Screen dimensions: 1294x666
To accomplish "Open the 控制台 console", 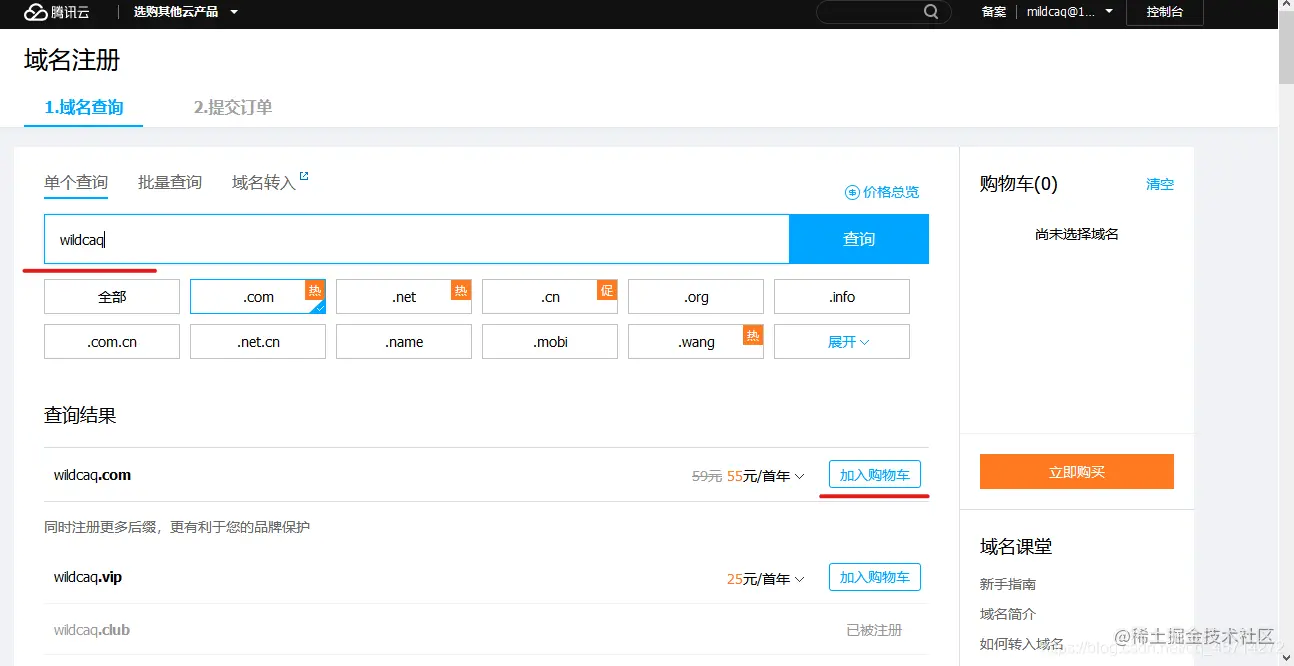I will [1164, 12].
